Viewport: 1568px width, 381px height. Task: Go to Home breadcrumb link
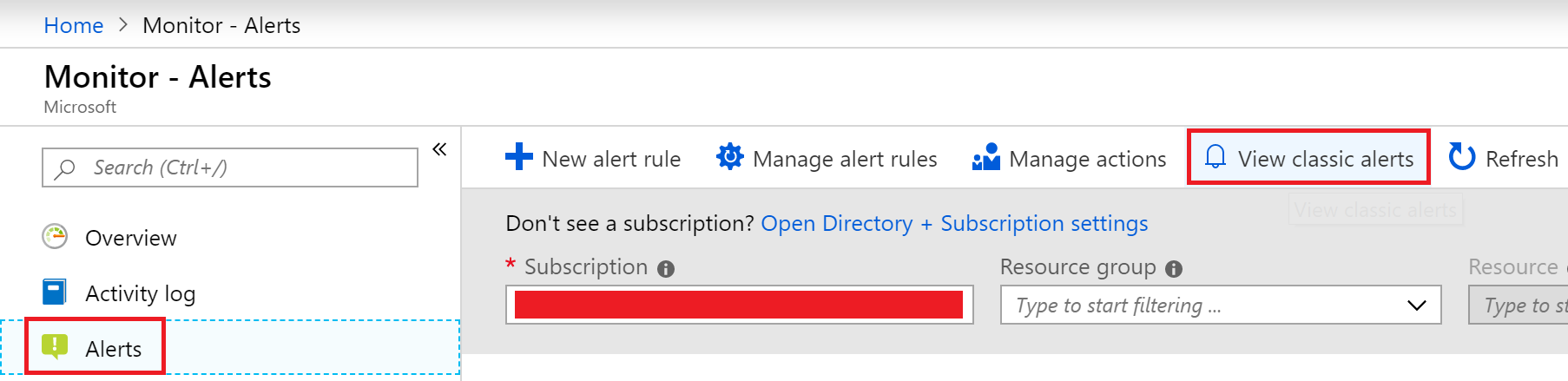pos(73,25)
